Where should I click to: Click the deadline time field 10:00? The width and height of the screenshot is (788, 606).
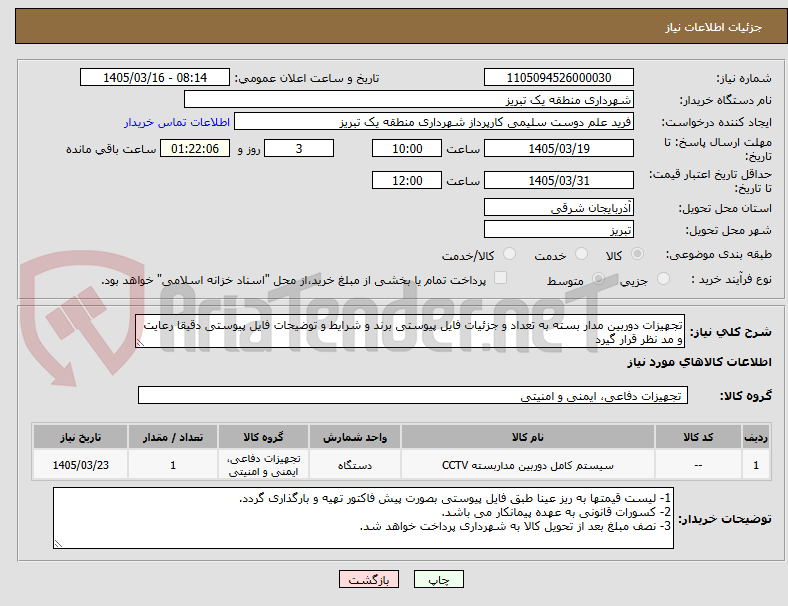407,149
